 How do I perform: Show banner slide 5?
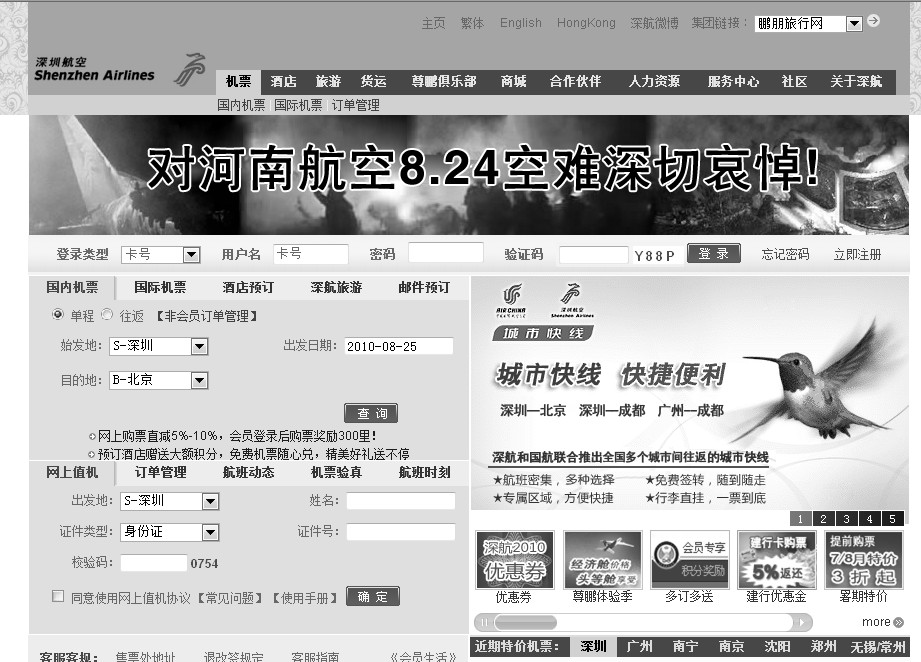[892, 519]
